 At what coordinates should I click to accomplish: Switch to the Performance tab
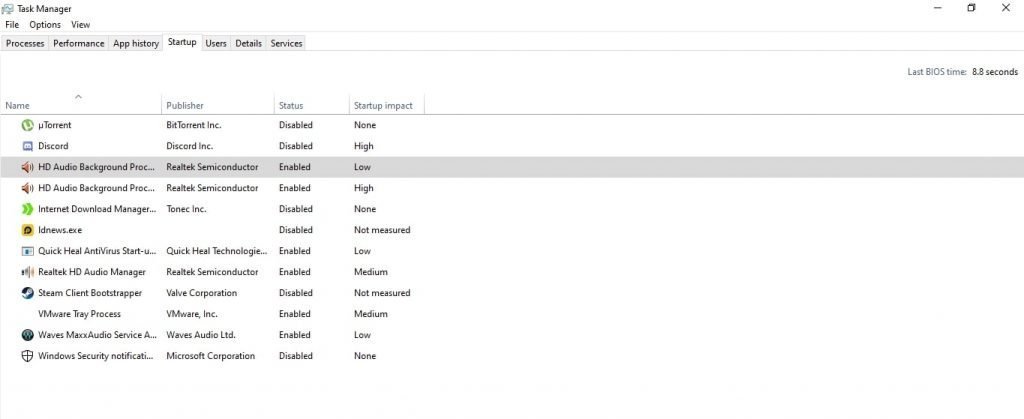coord(78,43)
